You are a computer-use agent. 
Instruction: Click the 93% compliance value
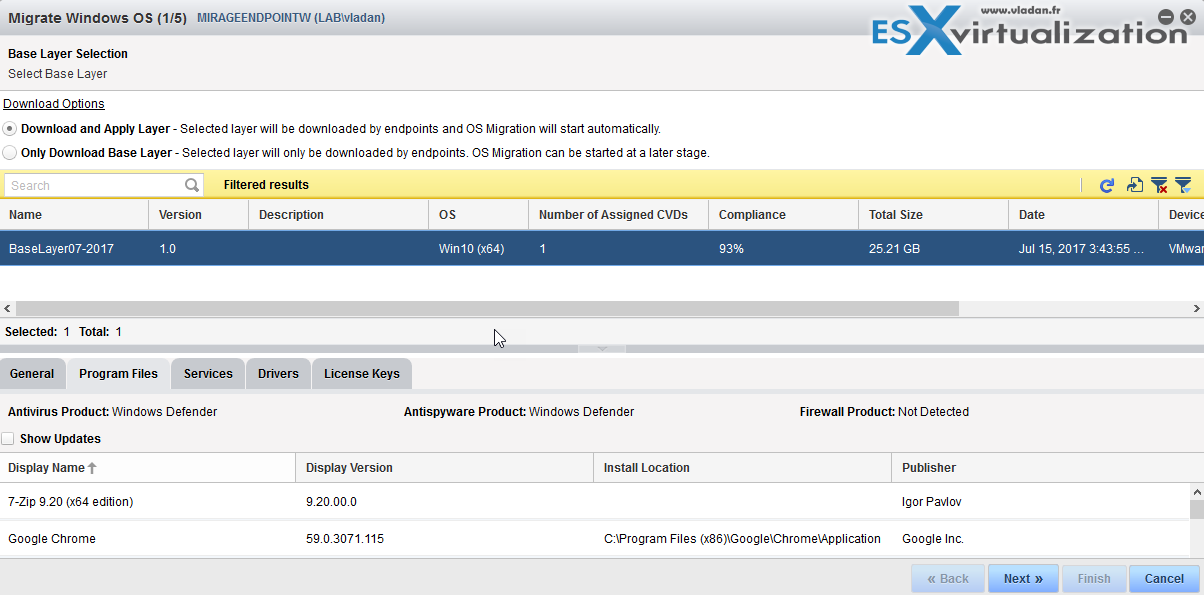click(x=731, y=249)
